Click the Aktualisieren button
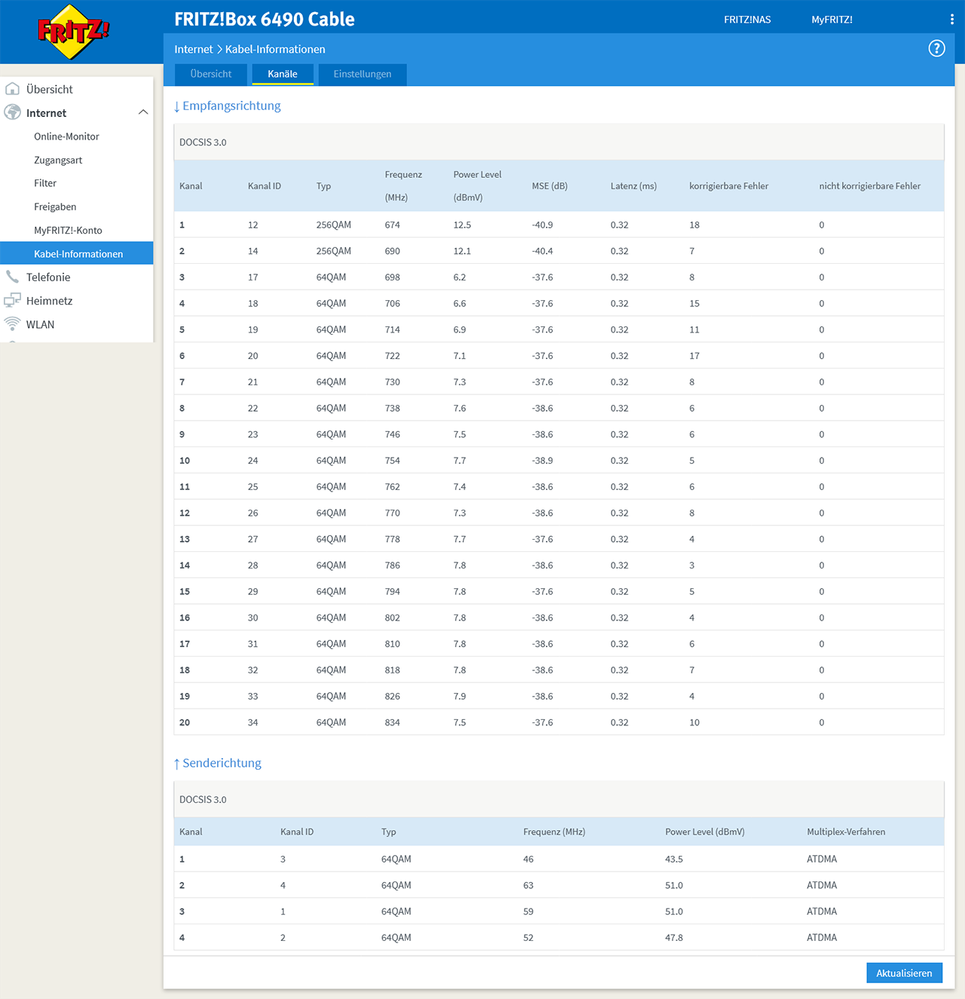 (904, 973)
